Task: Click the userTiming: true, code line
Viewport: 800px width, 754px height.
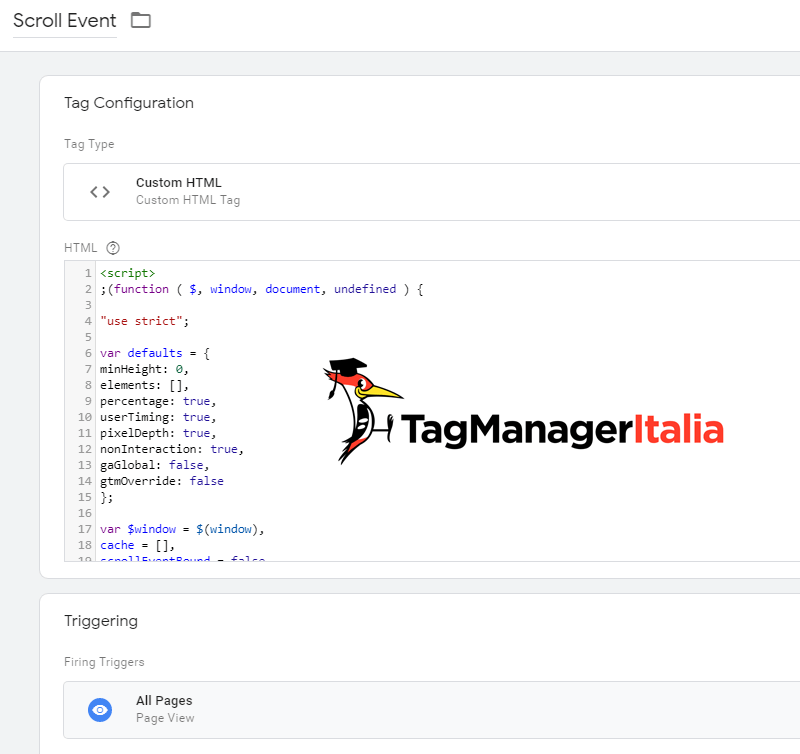Action: pyautogui.click(x=158, y=417)
